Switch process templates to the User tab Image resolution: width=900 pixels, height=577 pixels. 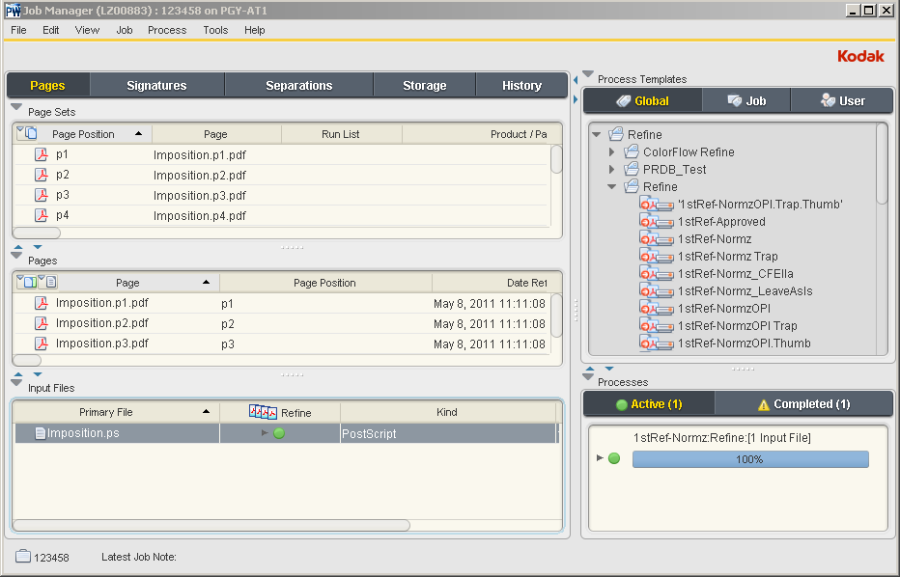coord(841,101)
